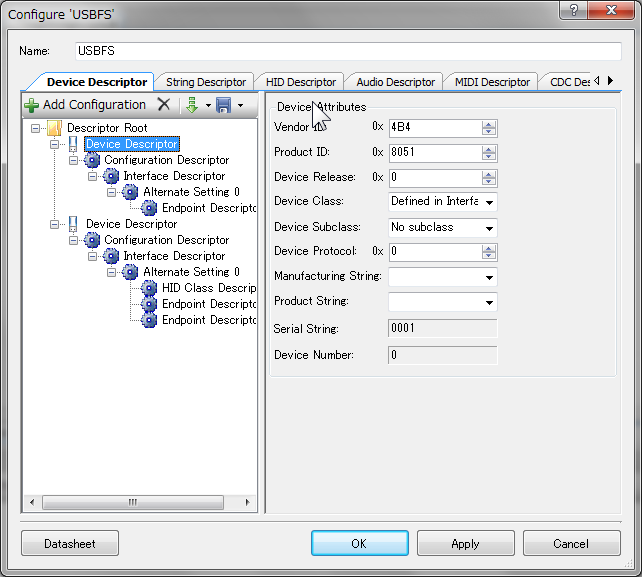Click the second Device Descriptor USB icon

[x=73, y=224]
